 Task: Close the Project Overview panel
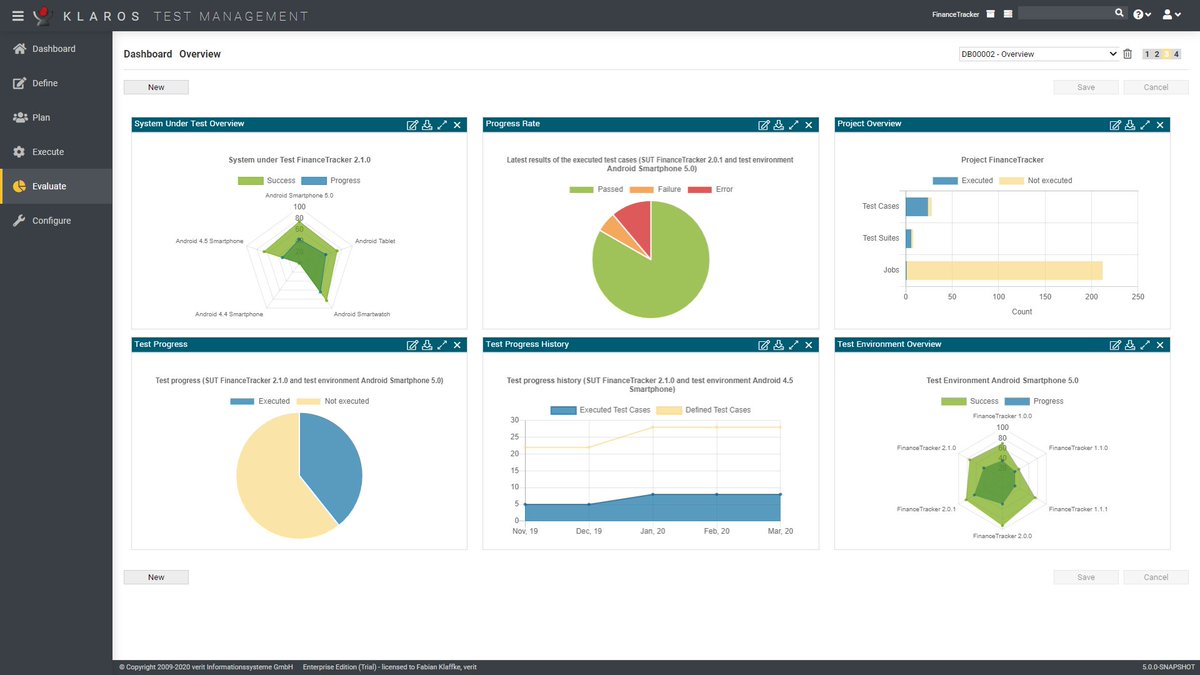[1160, 125]
